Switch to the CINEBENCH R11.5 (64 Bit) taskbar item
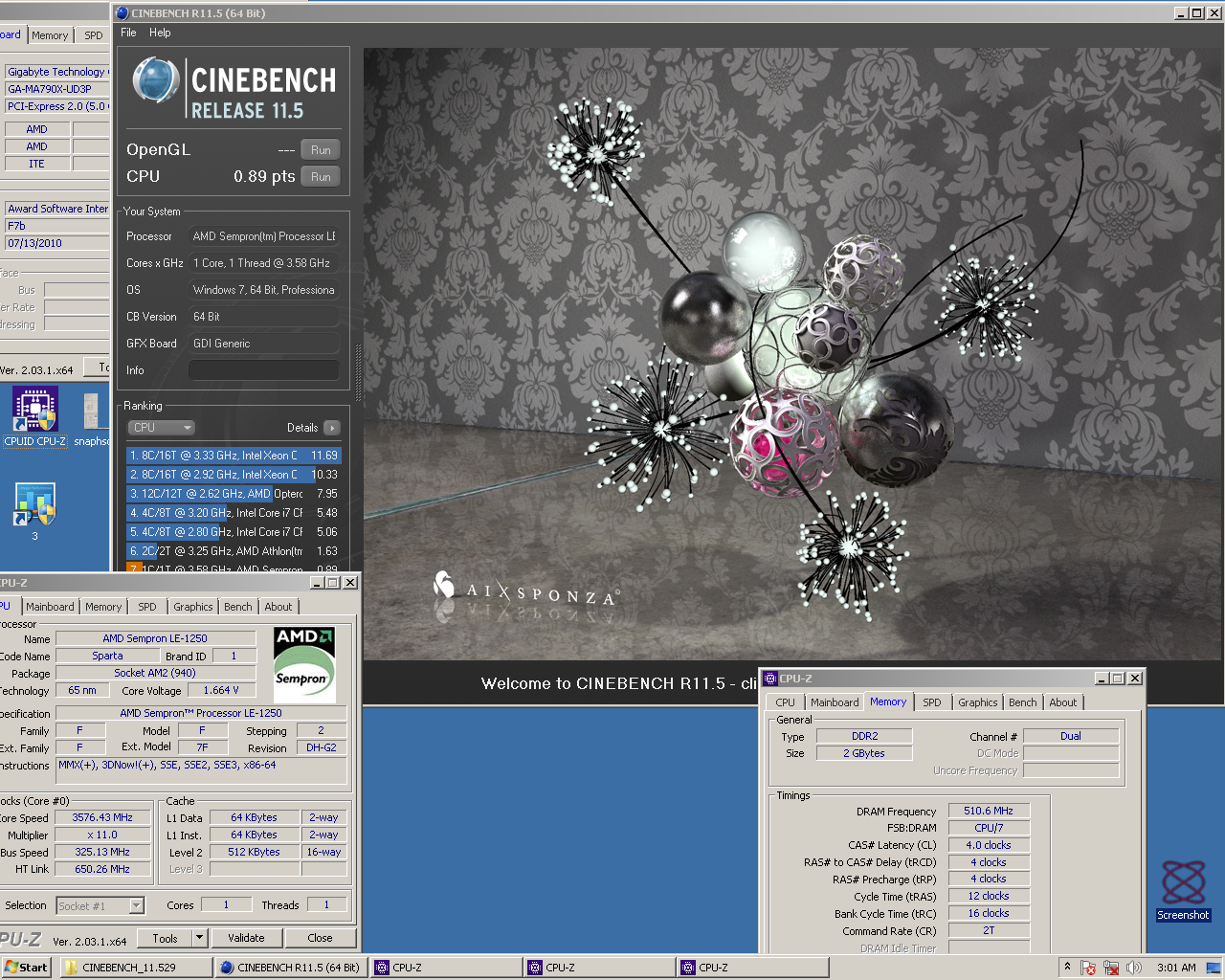The image size is (1225, 980). (290, 968)
